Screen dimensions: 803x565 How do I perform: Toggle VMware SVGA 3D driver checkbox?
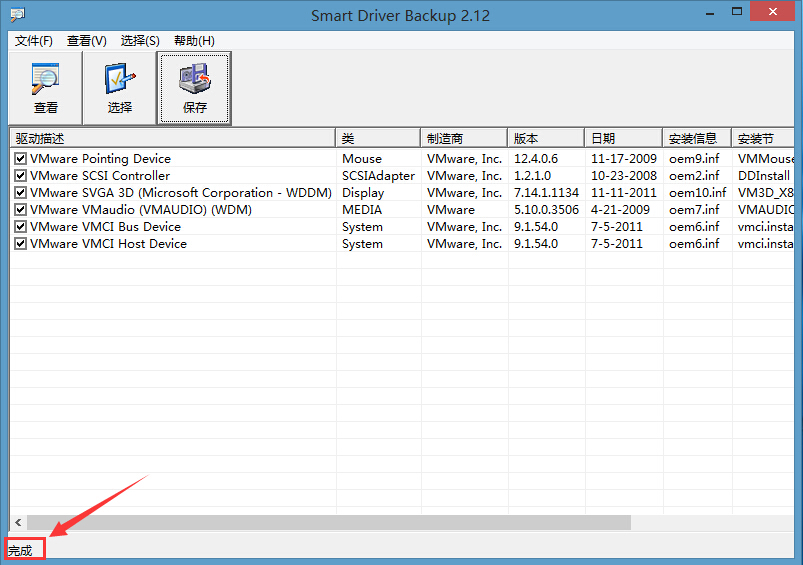(20, 193)
